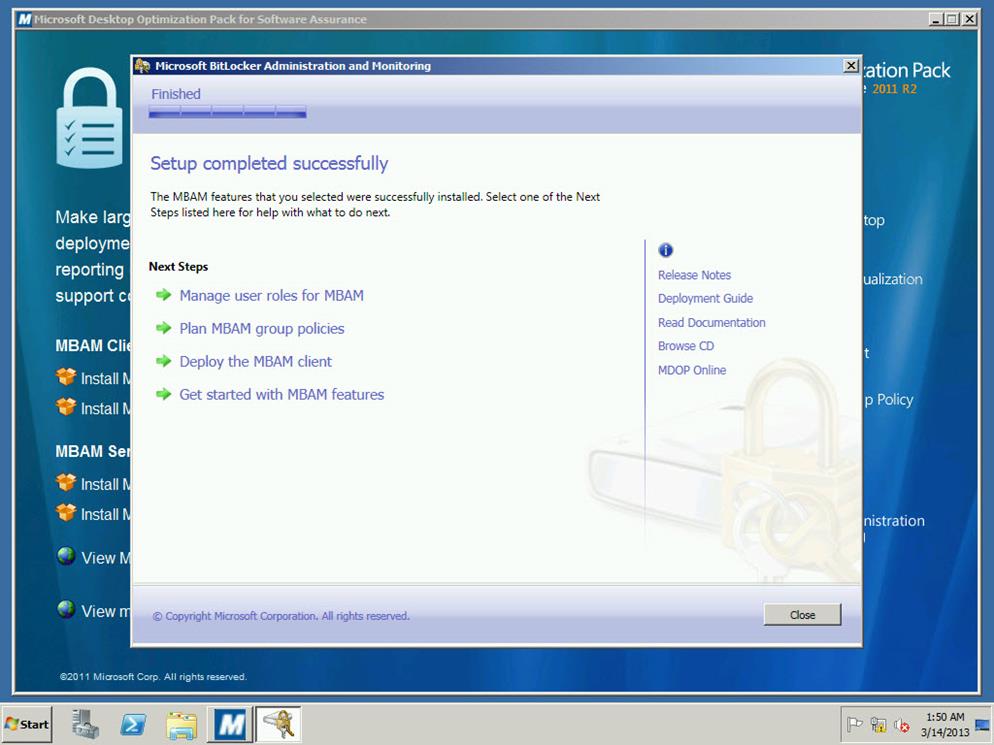Click the green arrow beside Get started with MBAM
The image size is (994, 745).
[x=164, y=394]
